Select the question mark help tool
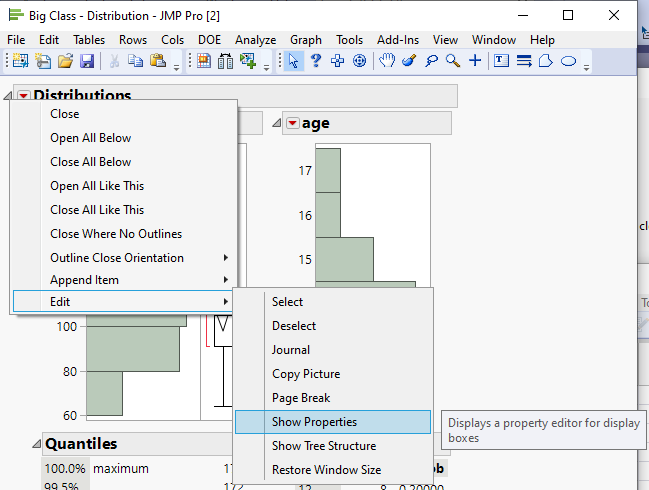 [315, 61]
